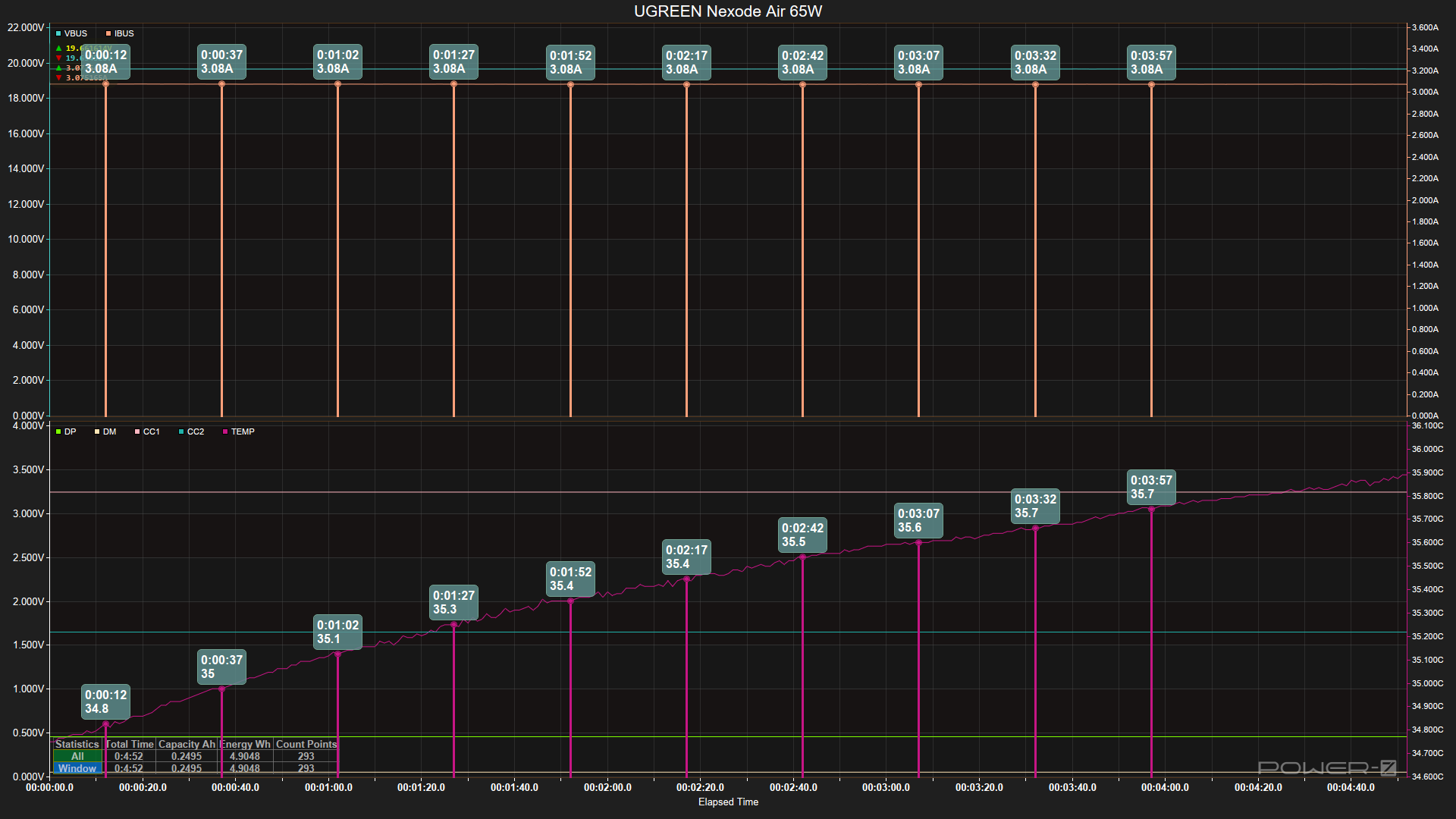
Task: Select the 4.9048 energy value in All row
Action: 245,756
